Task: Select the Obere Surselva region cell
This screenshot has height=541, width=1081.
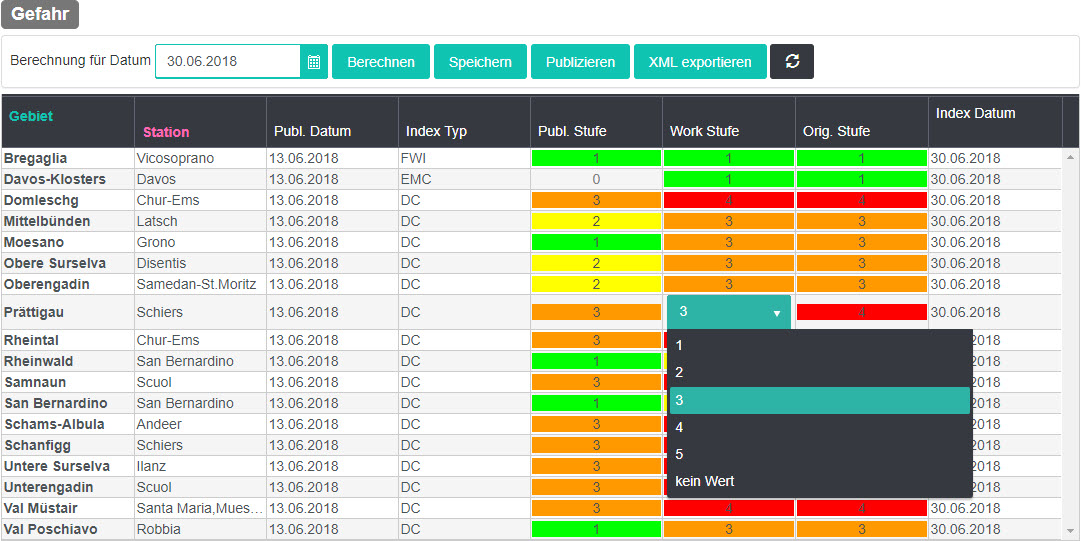Action: [68, 263]
